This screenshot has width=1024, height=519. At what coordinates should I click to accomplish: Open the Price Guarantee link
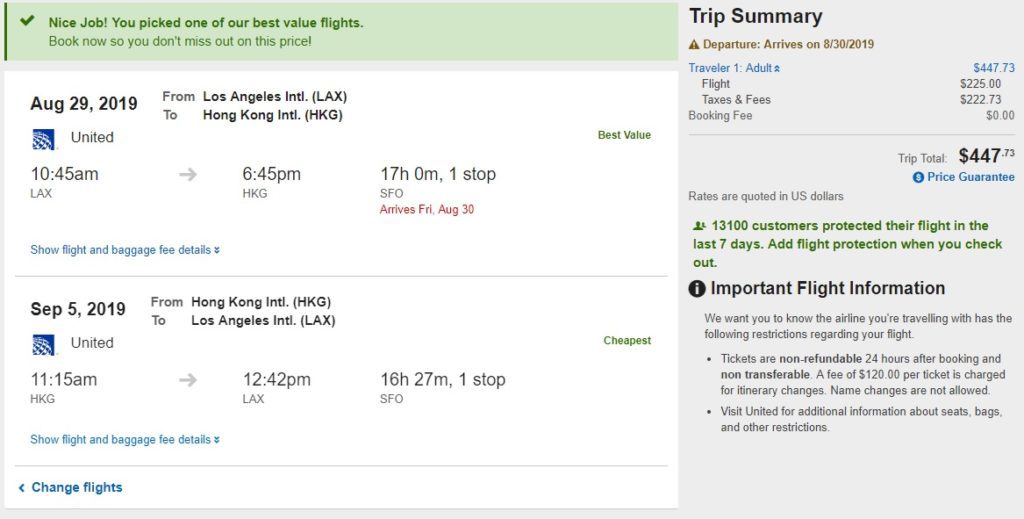point(970,177)
